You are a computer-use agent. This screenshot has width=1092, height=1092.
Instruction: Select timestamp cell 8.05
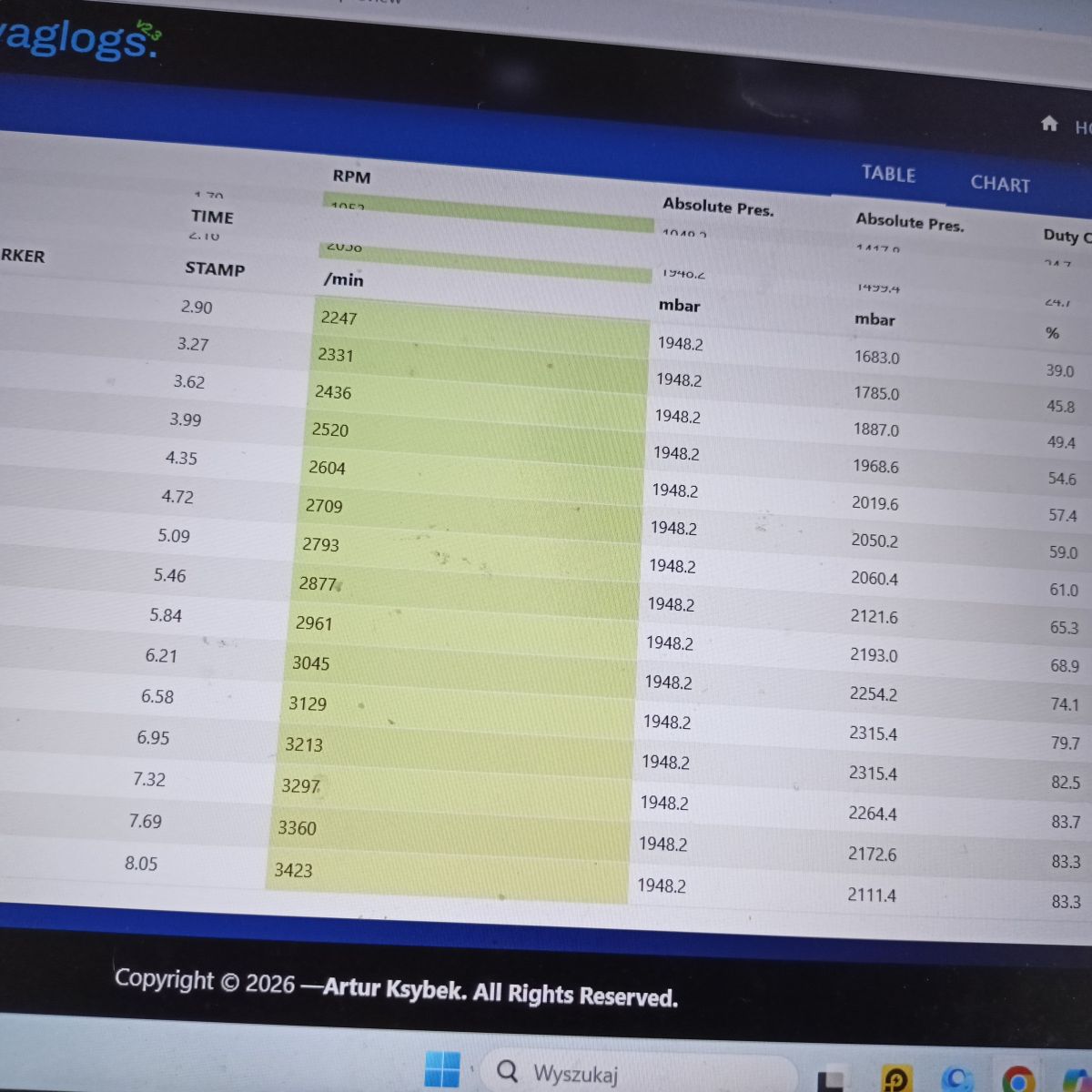click(x=141, y=863)
